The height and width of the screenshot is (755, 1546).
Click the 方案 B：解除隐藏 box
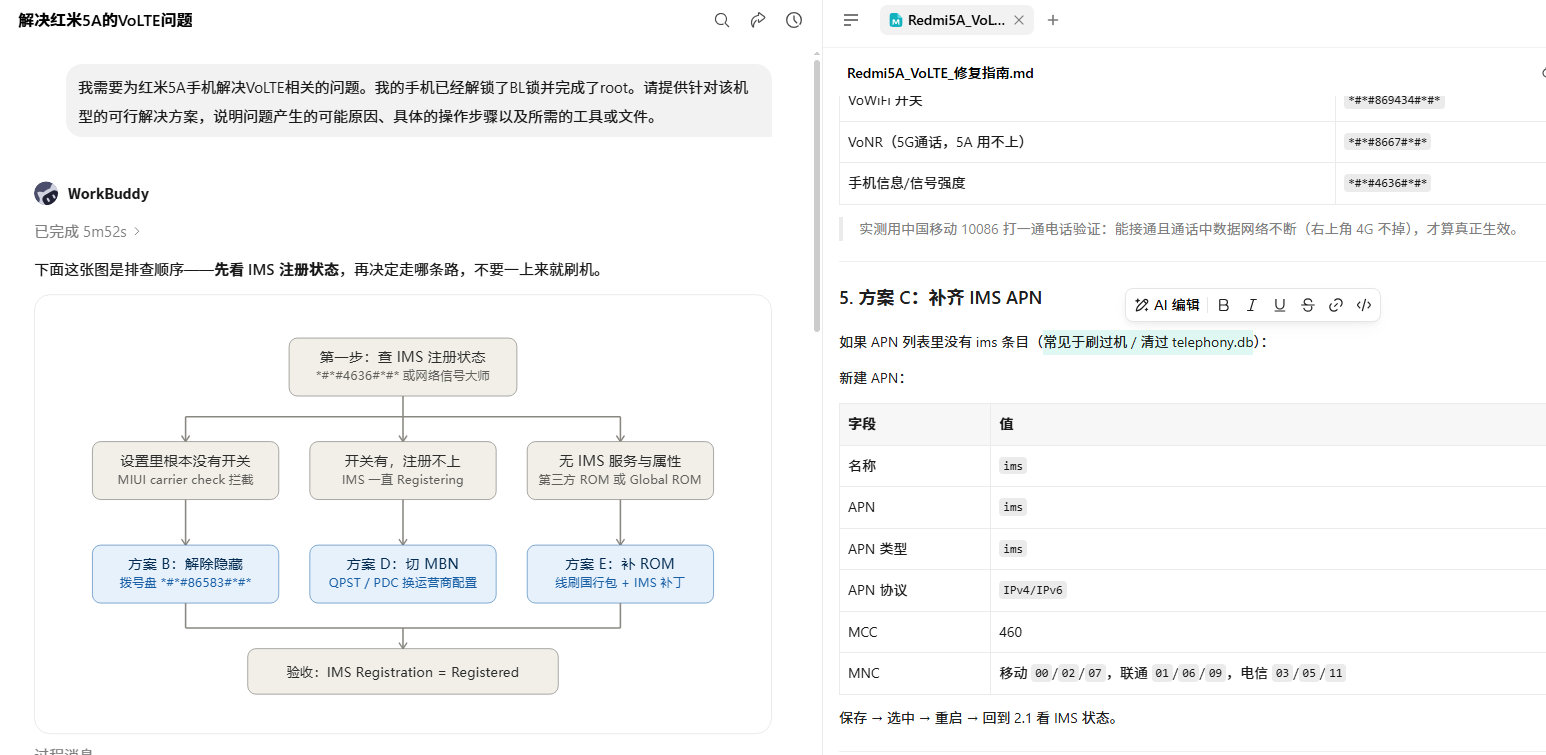[x=186, y=574]
